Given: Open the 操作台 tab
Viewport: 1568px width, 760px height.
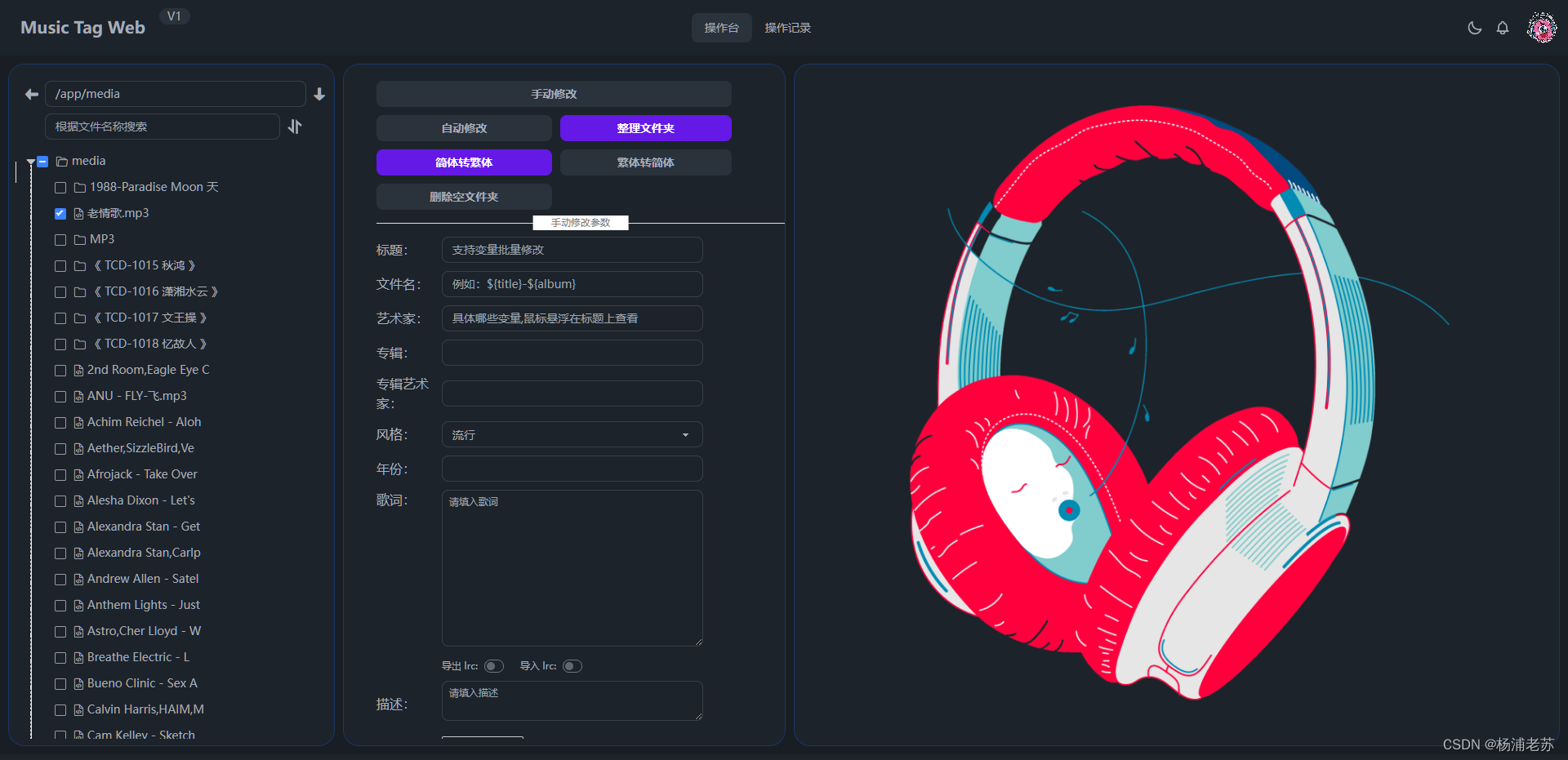Looking at the screenshot, I should click(722, 28).
